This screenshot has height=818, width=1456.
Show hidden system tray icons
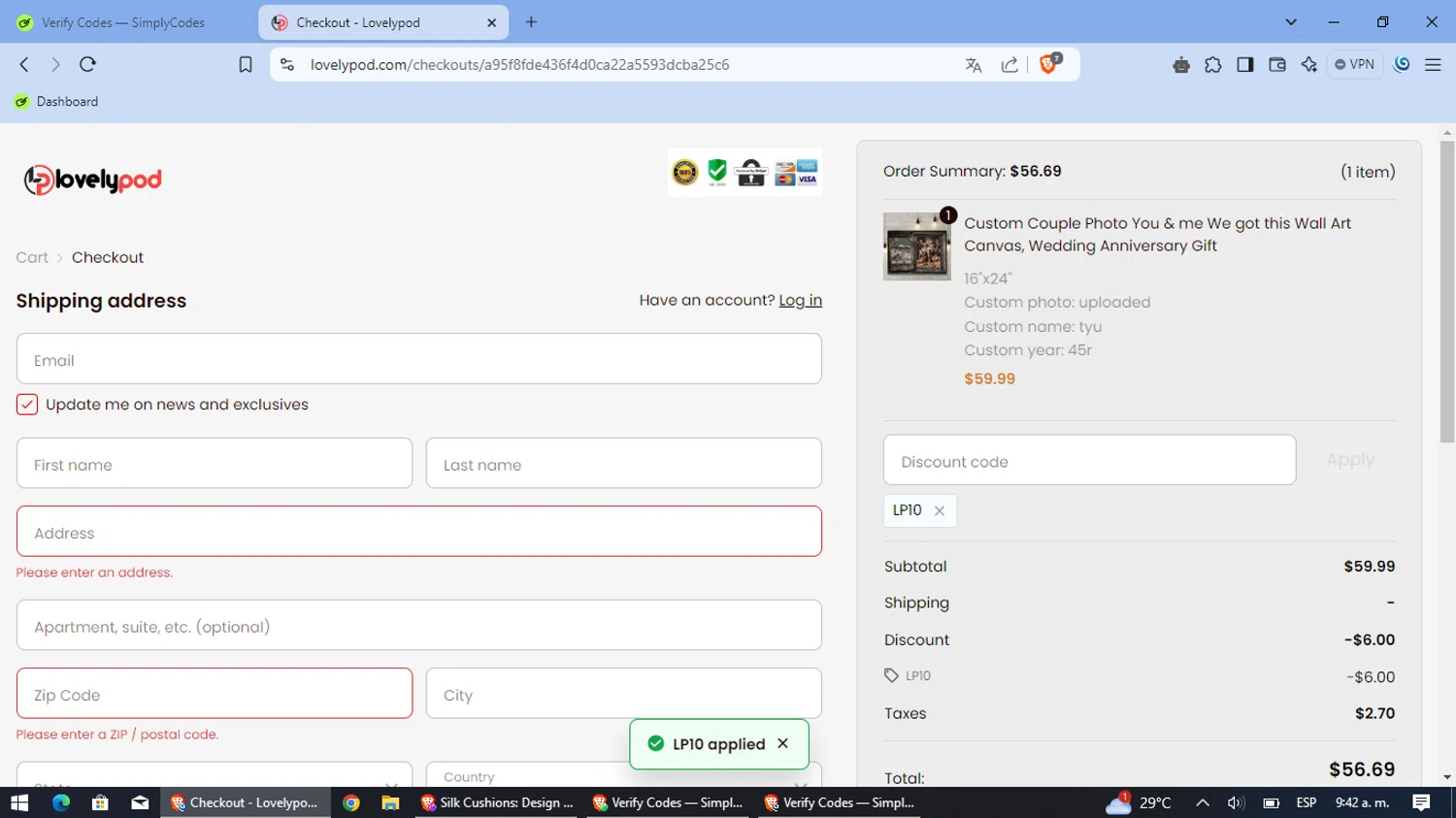click(1203, 802)
